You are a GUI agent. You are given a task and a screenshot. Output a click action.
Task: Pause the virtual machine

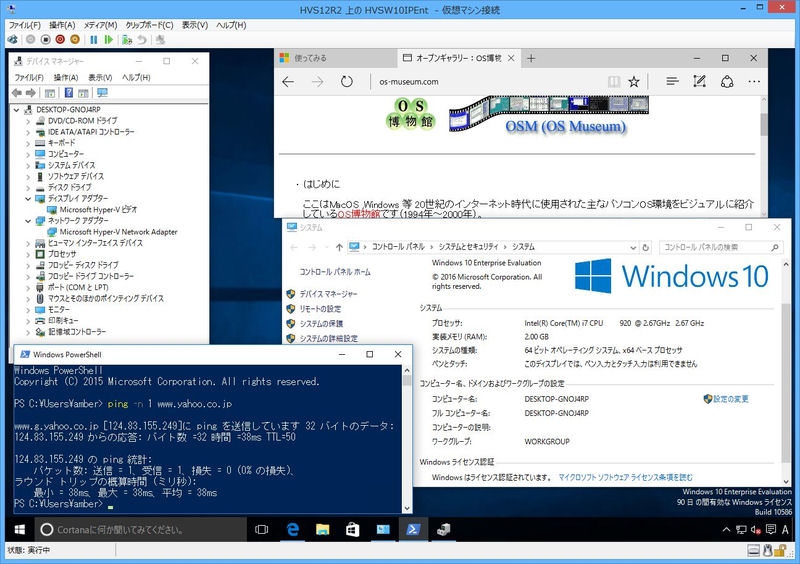click(93, 39)
